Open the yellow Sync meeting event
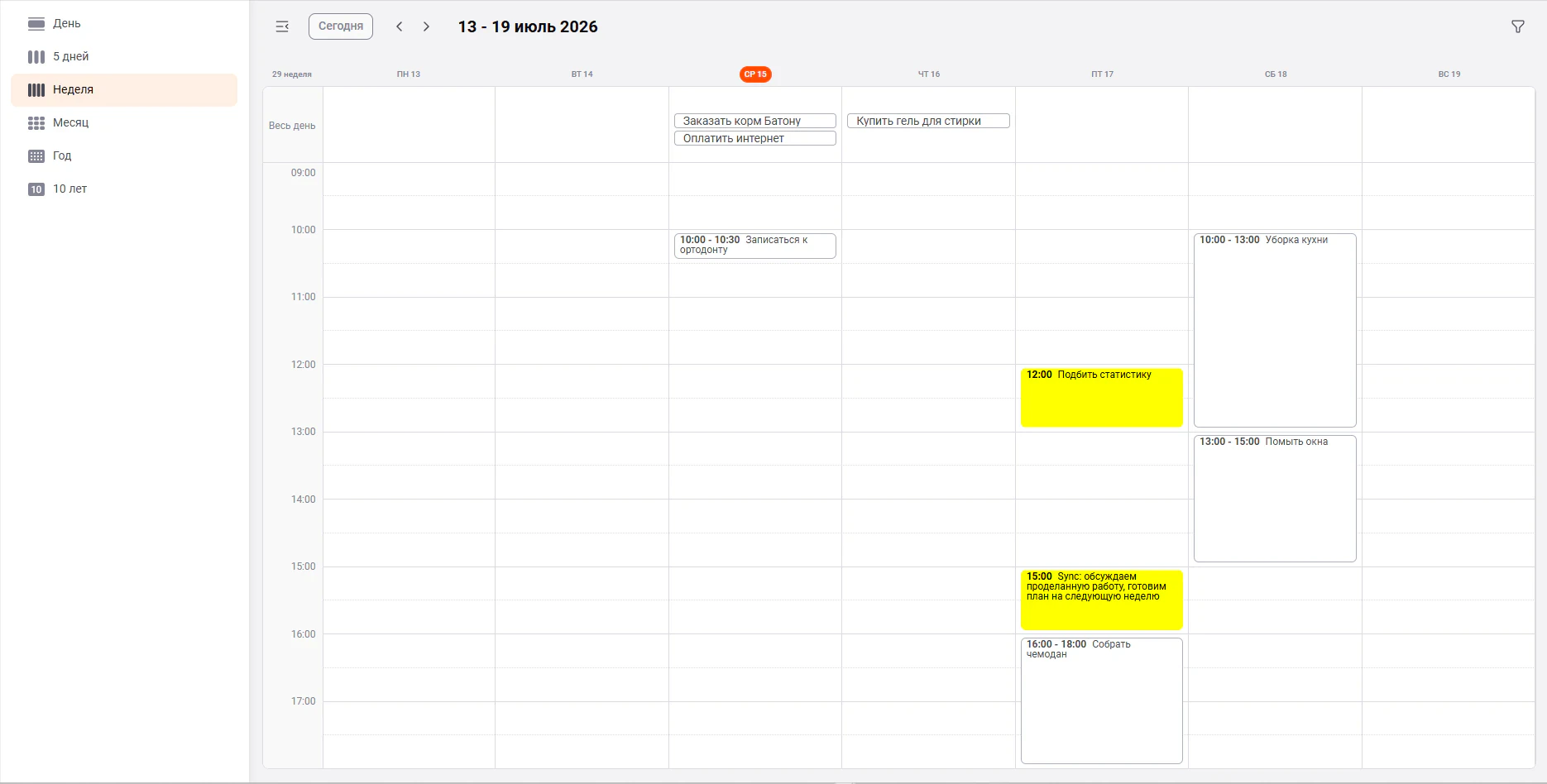The width and height of the screenshot is (1547, 784). tap(1102, 600)
